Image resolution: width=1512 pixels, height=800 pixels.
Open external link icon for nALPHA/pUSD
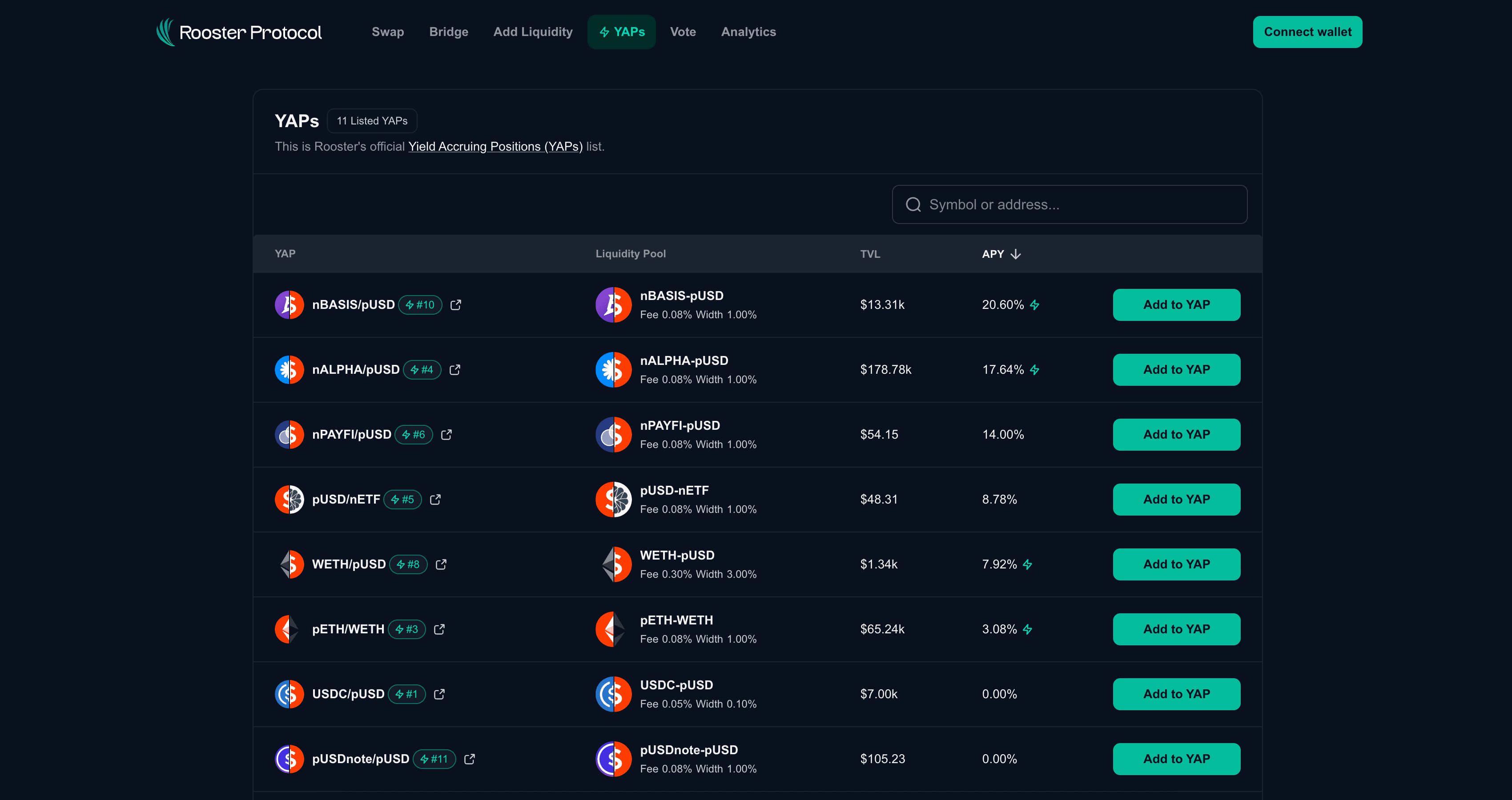(455, 369)
